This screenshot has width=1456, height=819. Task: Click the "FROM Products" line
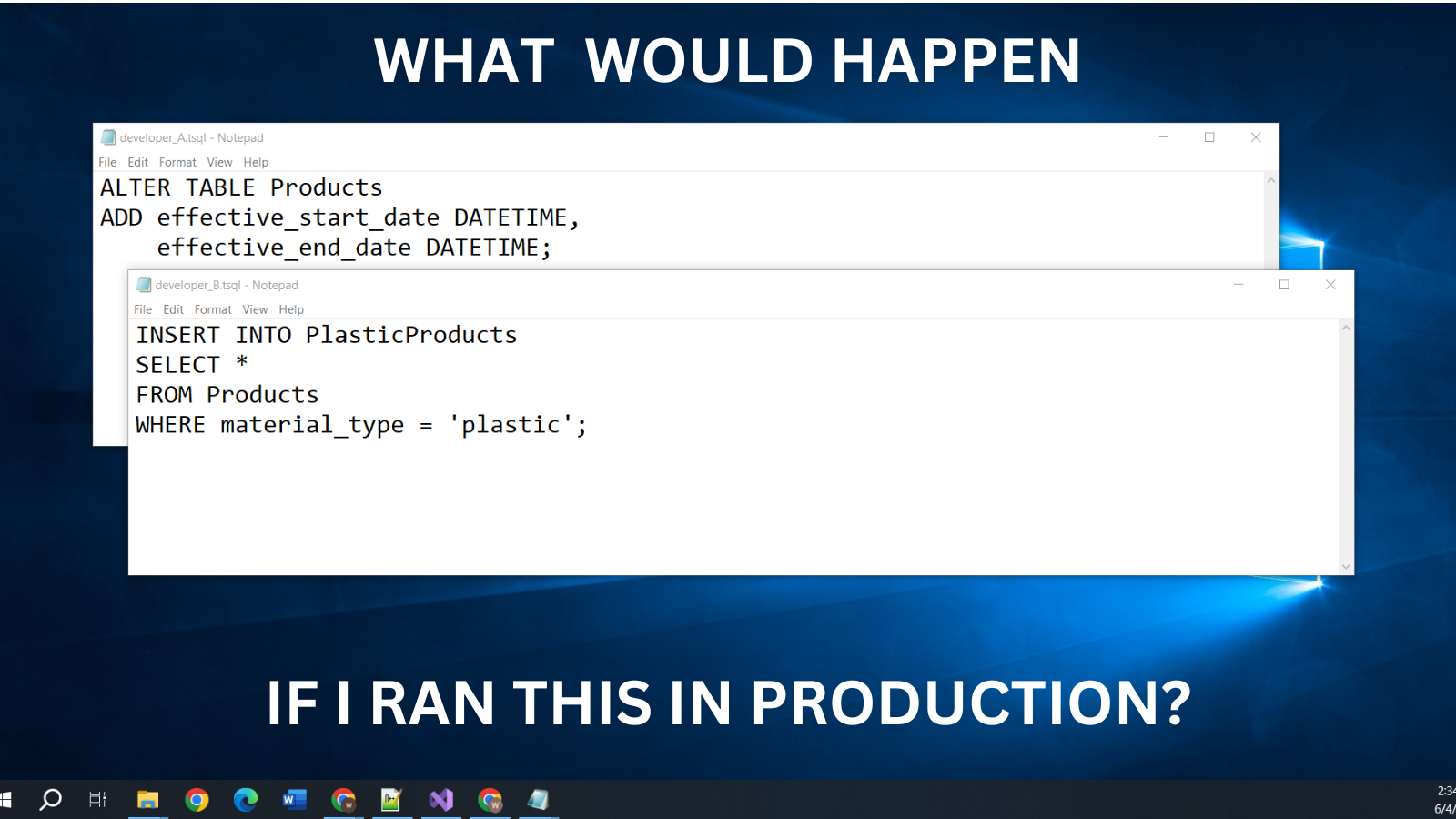click(227, 395)
